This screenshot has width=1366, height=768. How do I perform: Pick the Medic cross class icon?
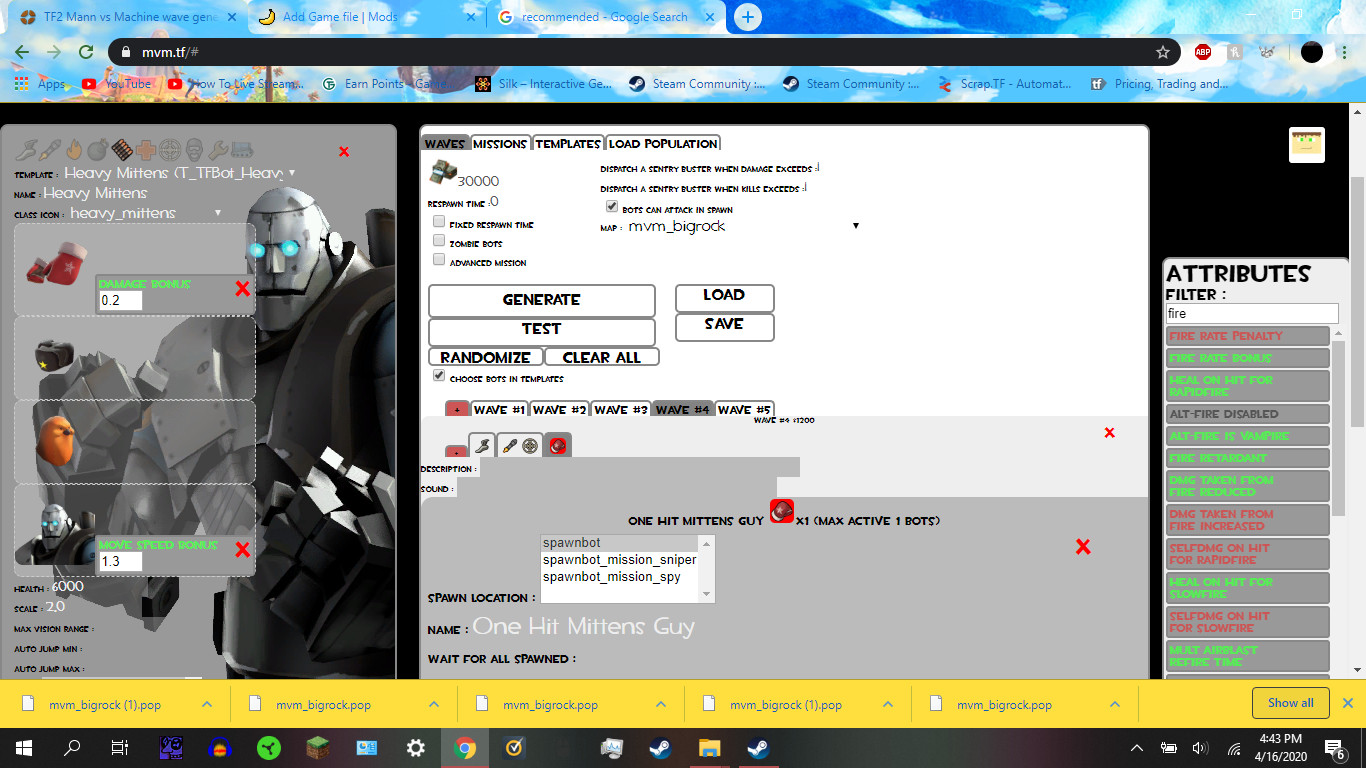coord(146,150)
